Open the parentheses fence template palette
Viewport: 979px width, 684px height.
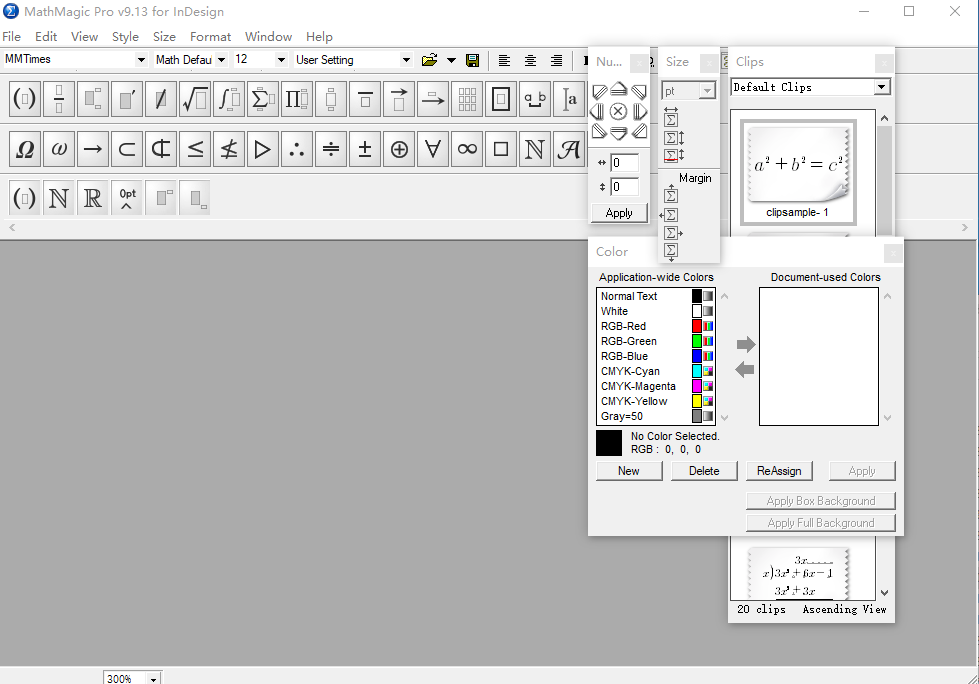[x=25, y=99]
